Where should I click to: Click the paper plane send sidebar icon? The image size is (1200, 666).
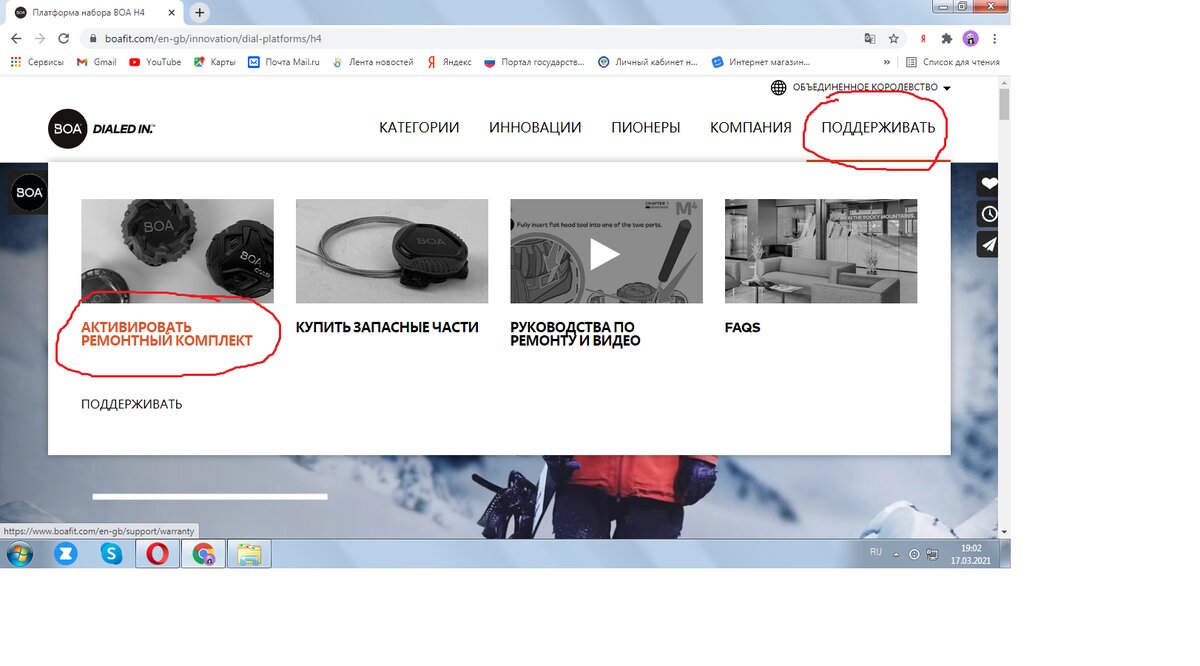pos(988,244)
